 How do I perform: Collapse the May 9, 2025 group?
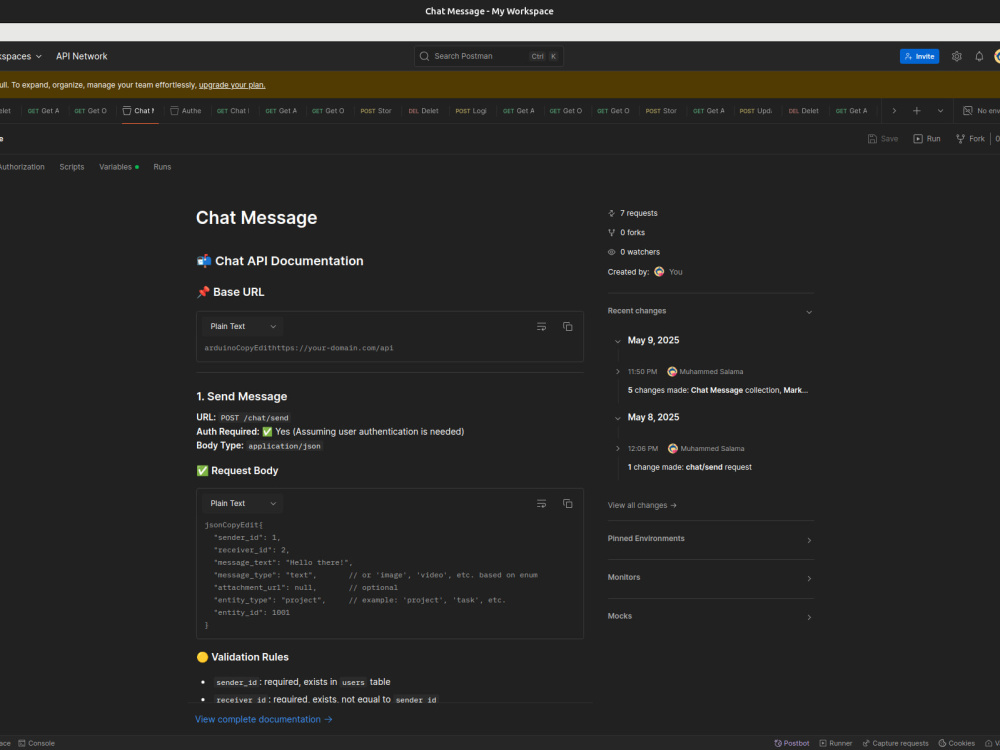click(x=617, y=341)
